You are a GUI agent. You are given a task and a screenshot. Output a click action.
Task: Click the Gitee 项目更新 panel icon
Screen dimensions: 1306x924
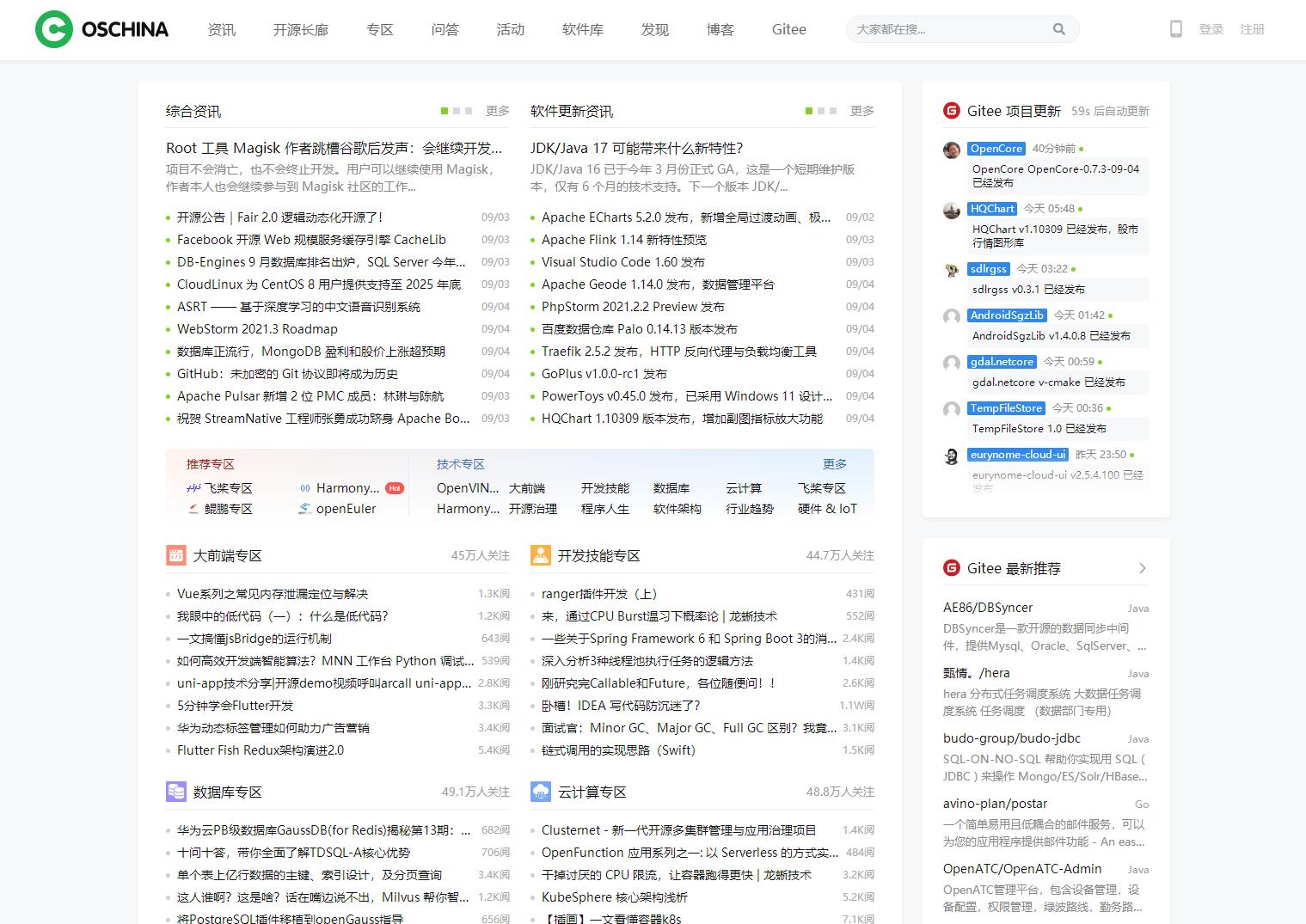(951, 110)
